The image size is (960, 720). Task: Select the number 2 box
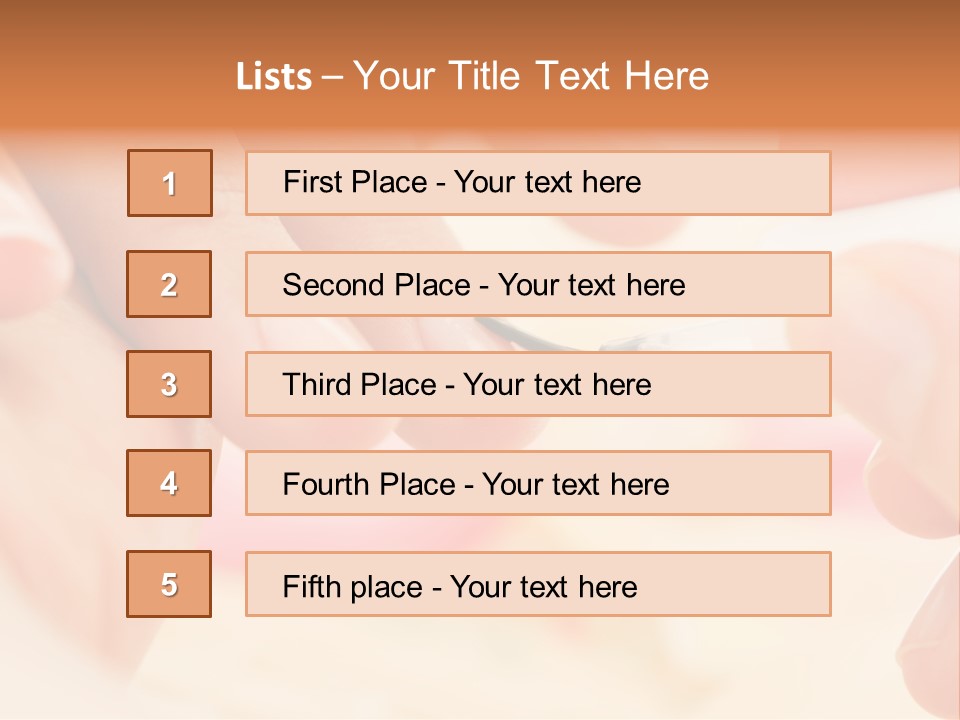(x=169, y=284)
